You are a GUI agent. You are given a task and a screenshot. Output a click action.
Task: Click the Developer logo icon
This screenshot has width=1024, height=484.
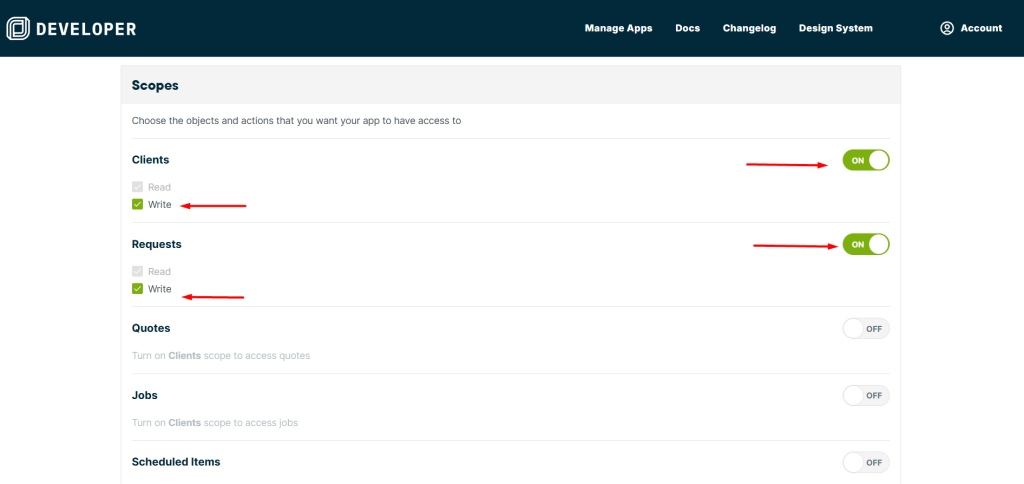18,29
